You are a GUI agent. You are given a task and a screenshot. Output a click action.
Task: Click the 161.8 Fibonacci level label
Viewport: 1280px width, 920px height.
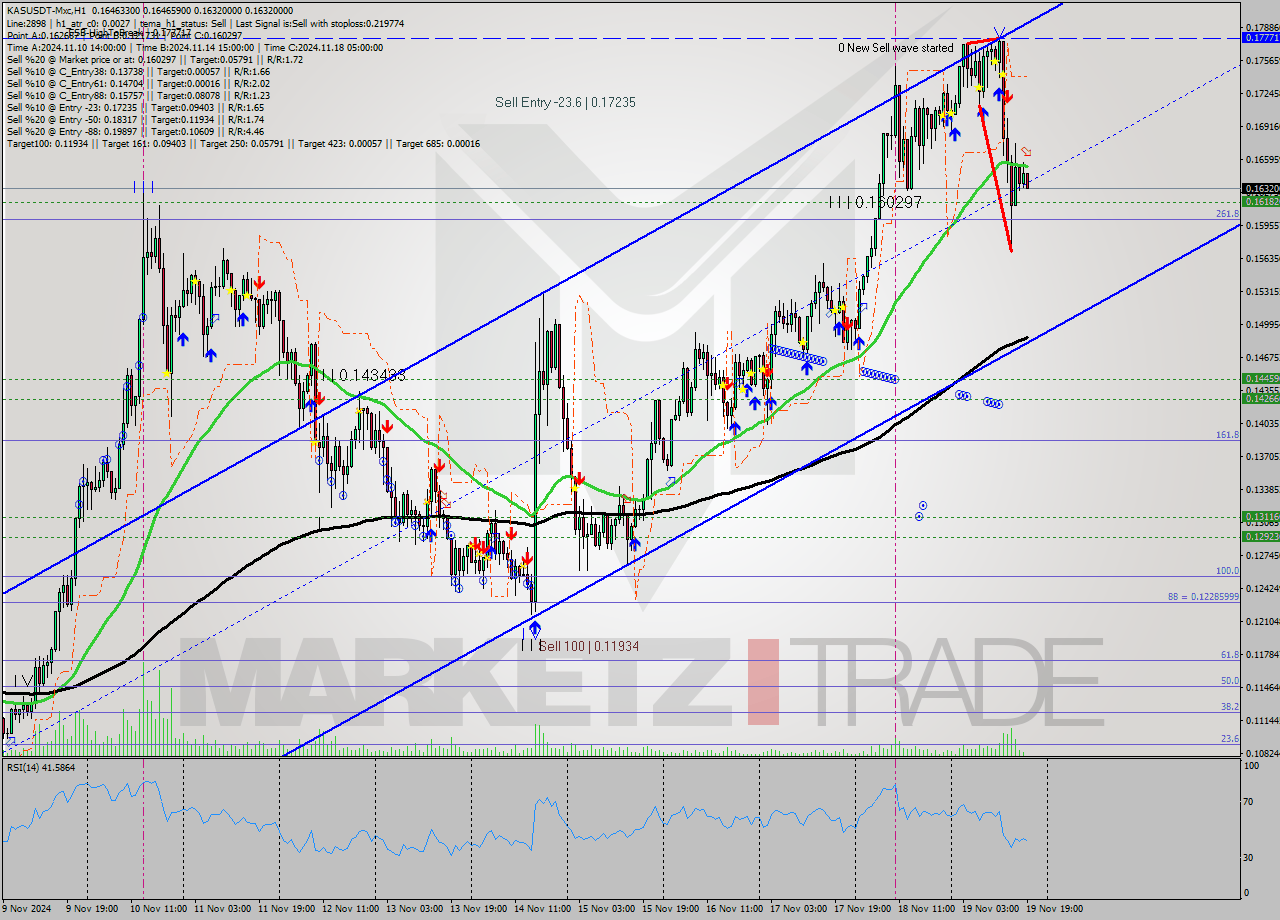(x=1227, y=435)
